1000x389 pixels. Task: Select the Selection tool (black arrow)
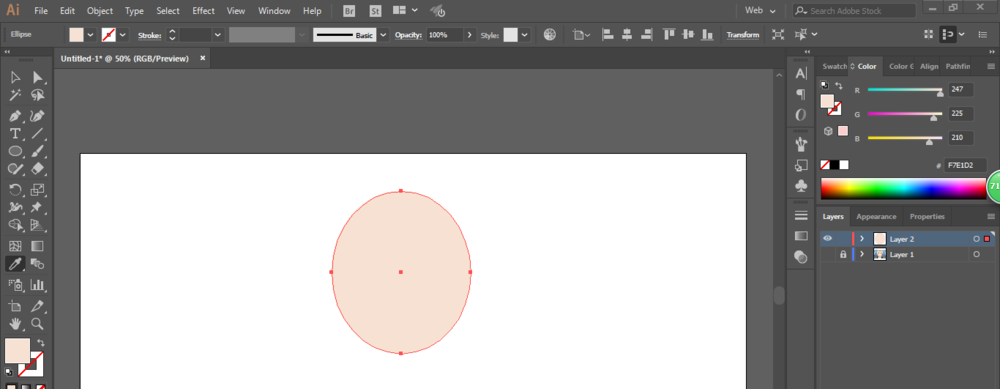coord(15,78)
